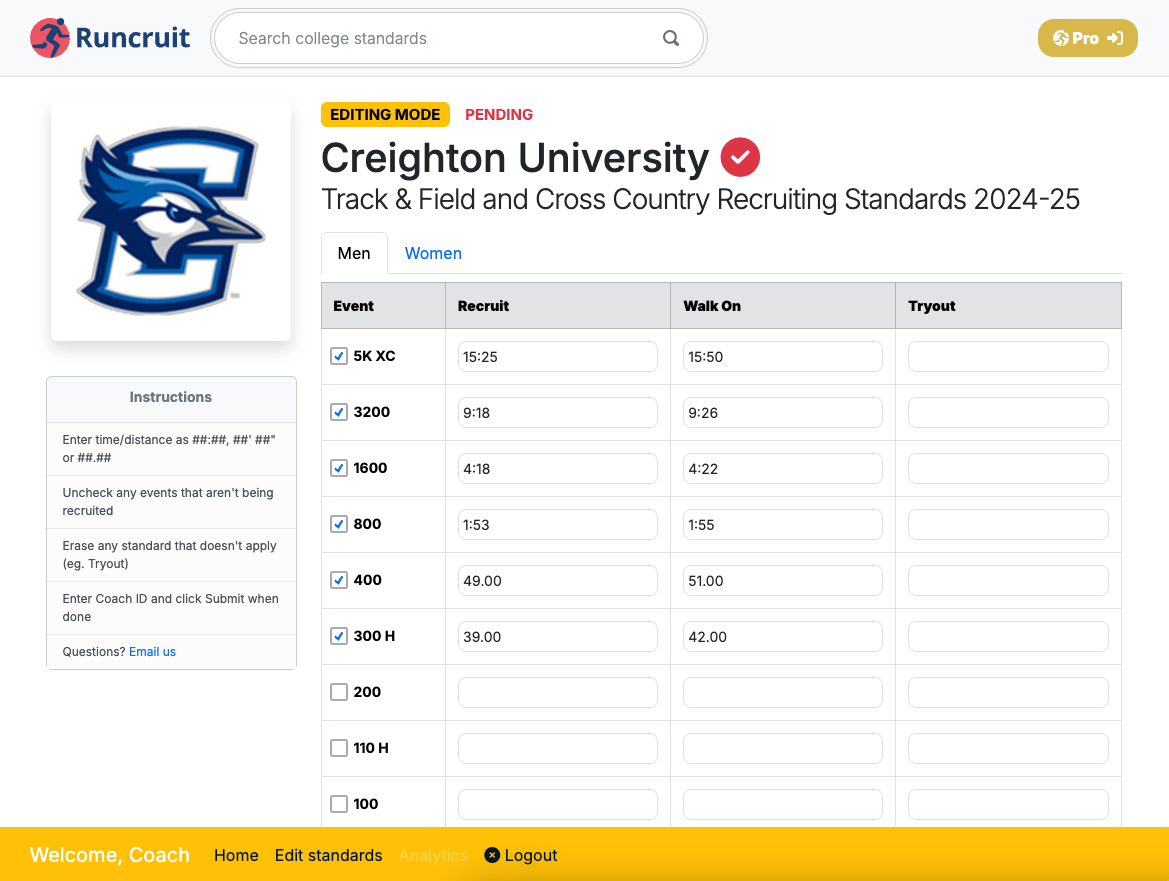The width and height of the screenshot is (1169, 881).
Task: Click the 400 Recruit field 49.00
Action: point(558,580)
